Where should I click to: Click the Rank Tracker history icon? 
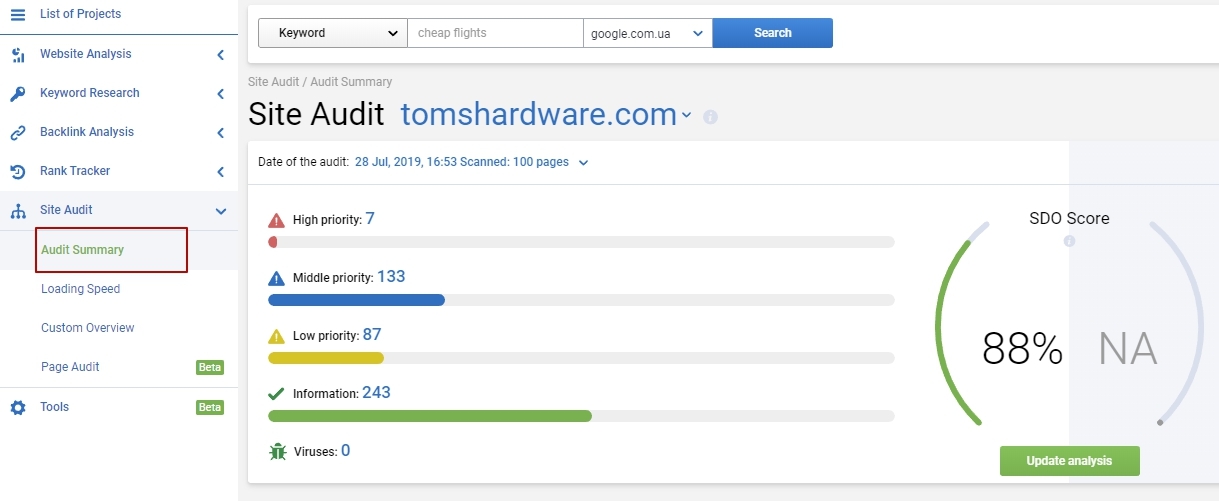[x=17, y=171]
